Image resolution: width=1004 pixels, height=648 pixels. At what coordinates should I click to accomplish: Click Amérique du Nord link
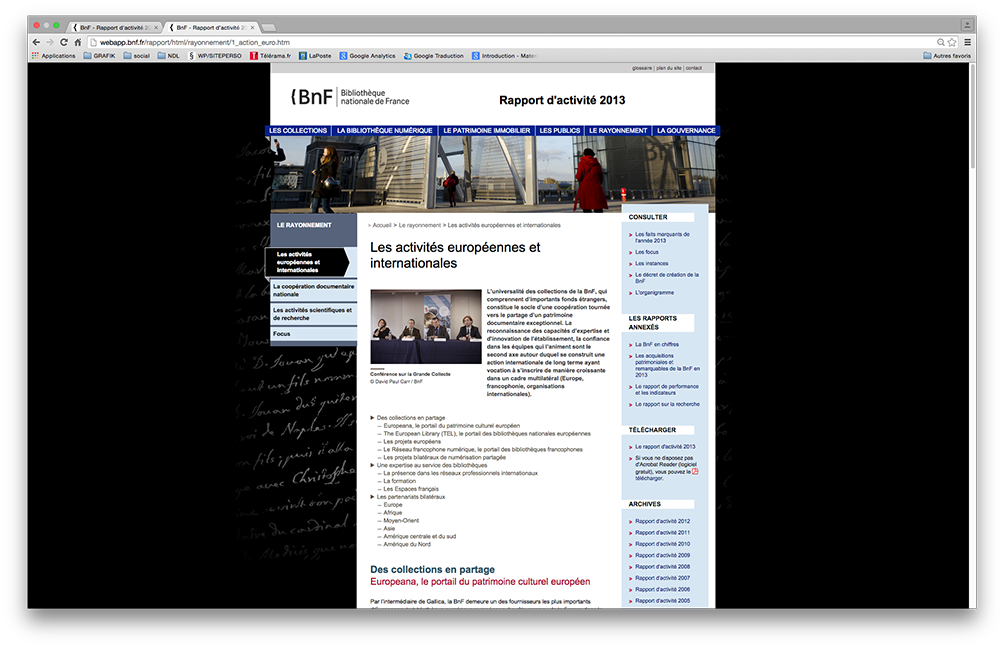pyautogui.click(x=407, y=544)
